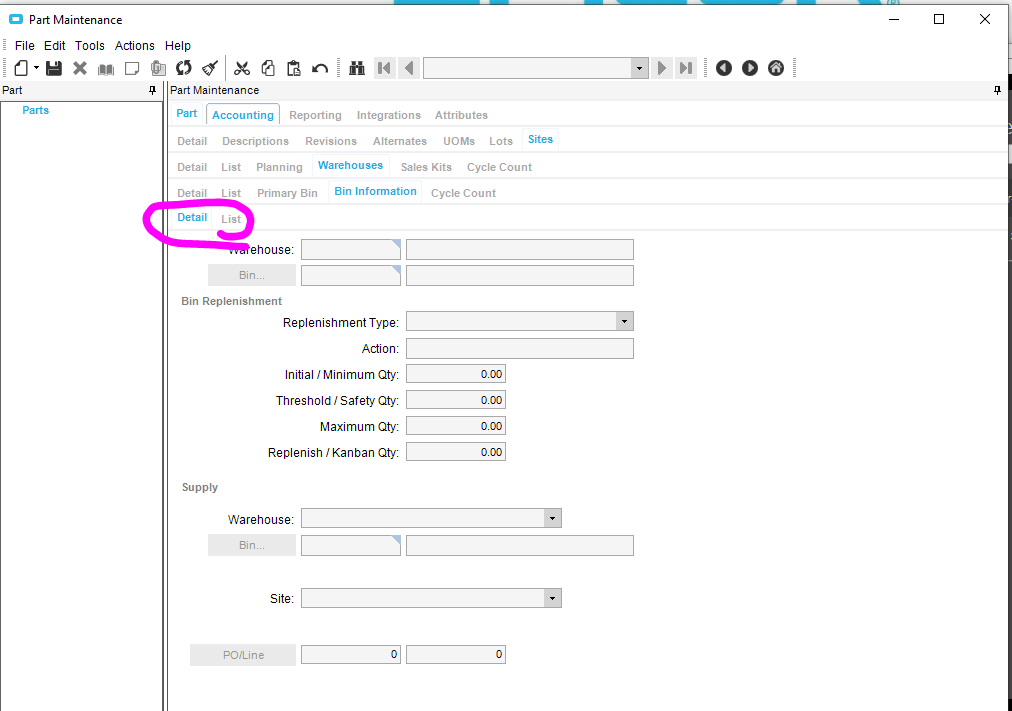1012x711 pixels.
Task: Open the Help menu
Action: 177,46
